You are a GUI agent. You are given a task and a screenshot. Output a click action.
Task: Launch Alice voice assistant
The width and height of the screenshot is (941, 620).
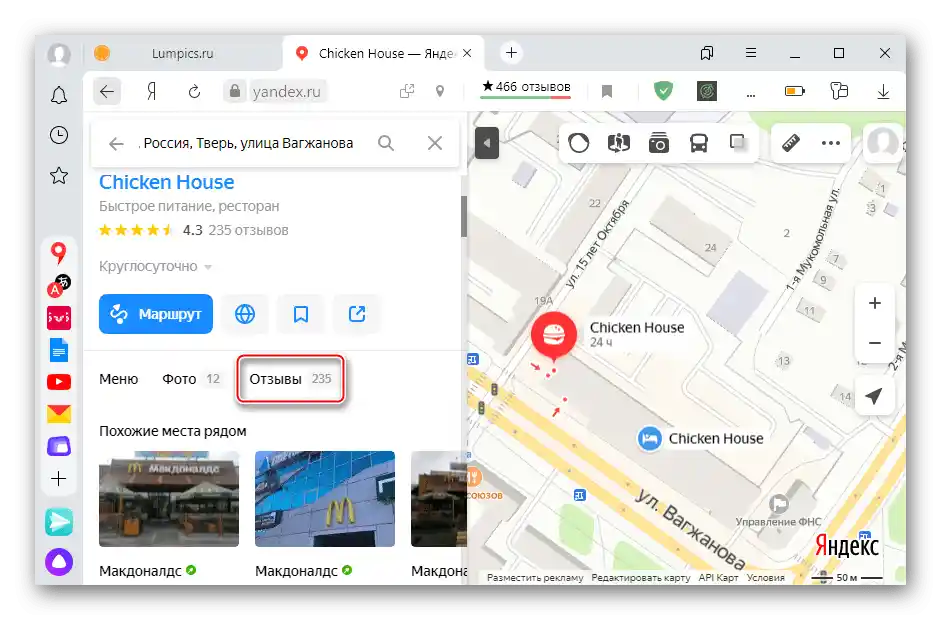click(x=59, y=562)
